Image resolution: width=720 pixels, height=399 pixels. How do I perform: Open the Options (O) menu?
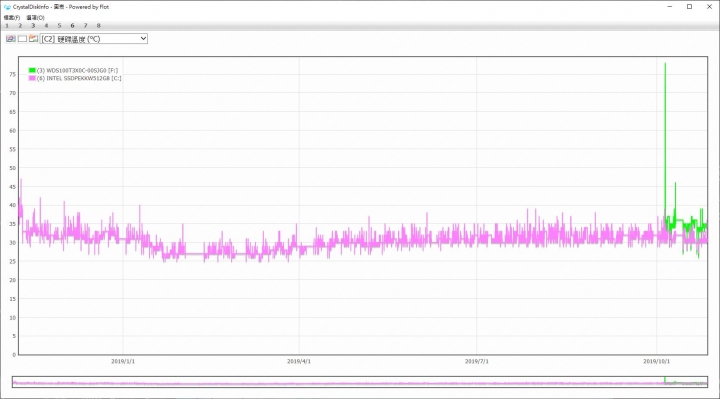coord(35,17)
